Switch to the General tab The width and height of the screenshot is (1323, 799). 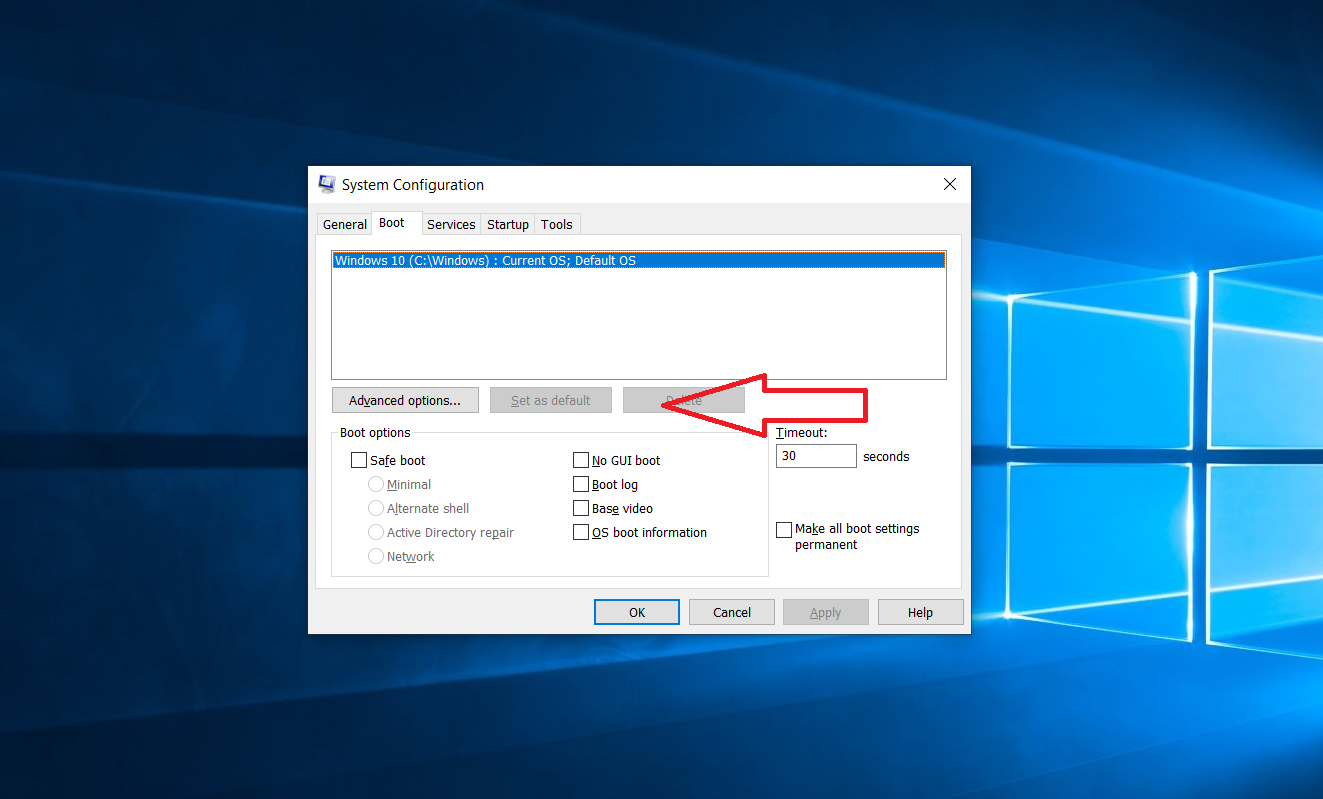345,225
